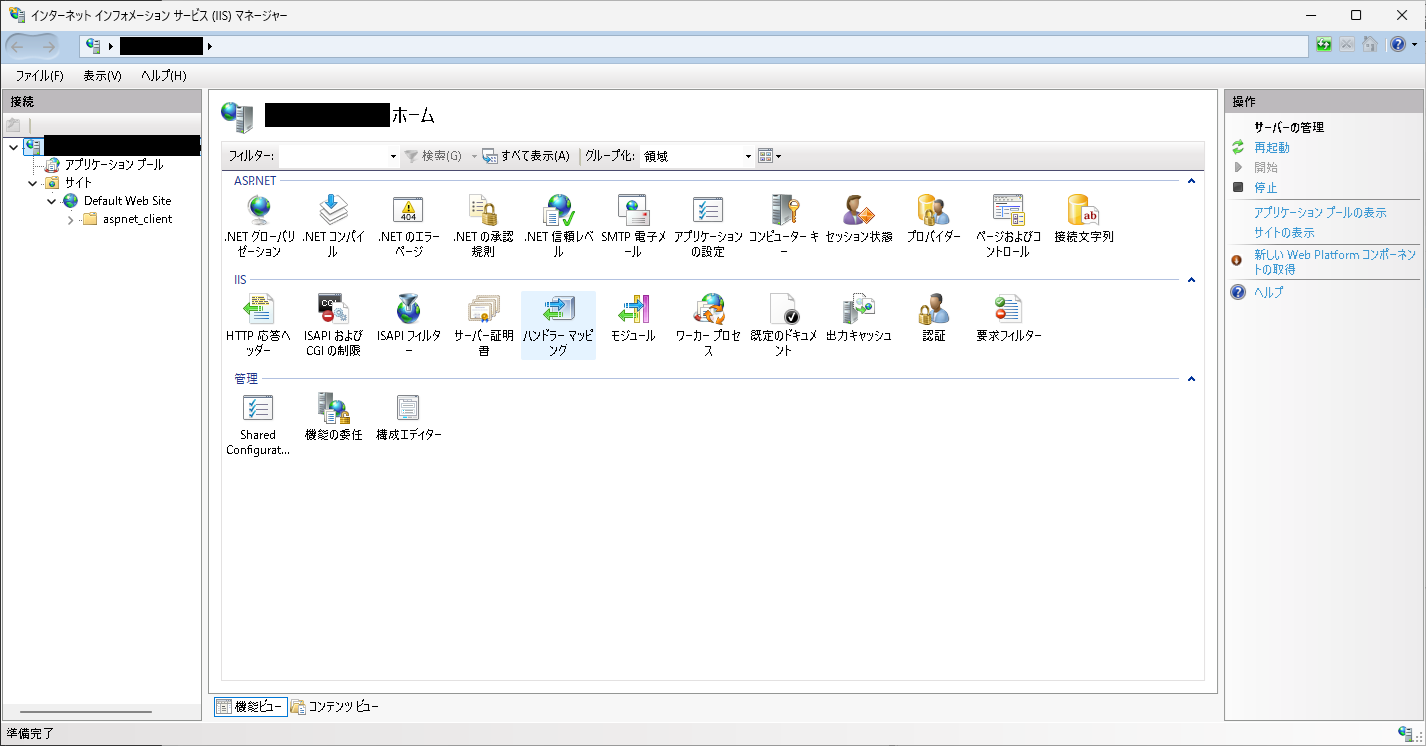
Task: Click すべて表示(A) toolbar button
Action: pyautogui.click(x=526, y=156)
